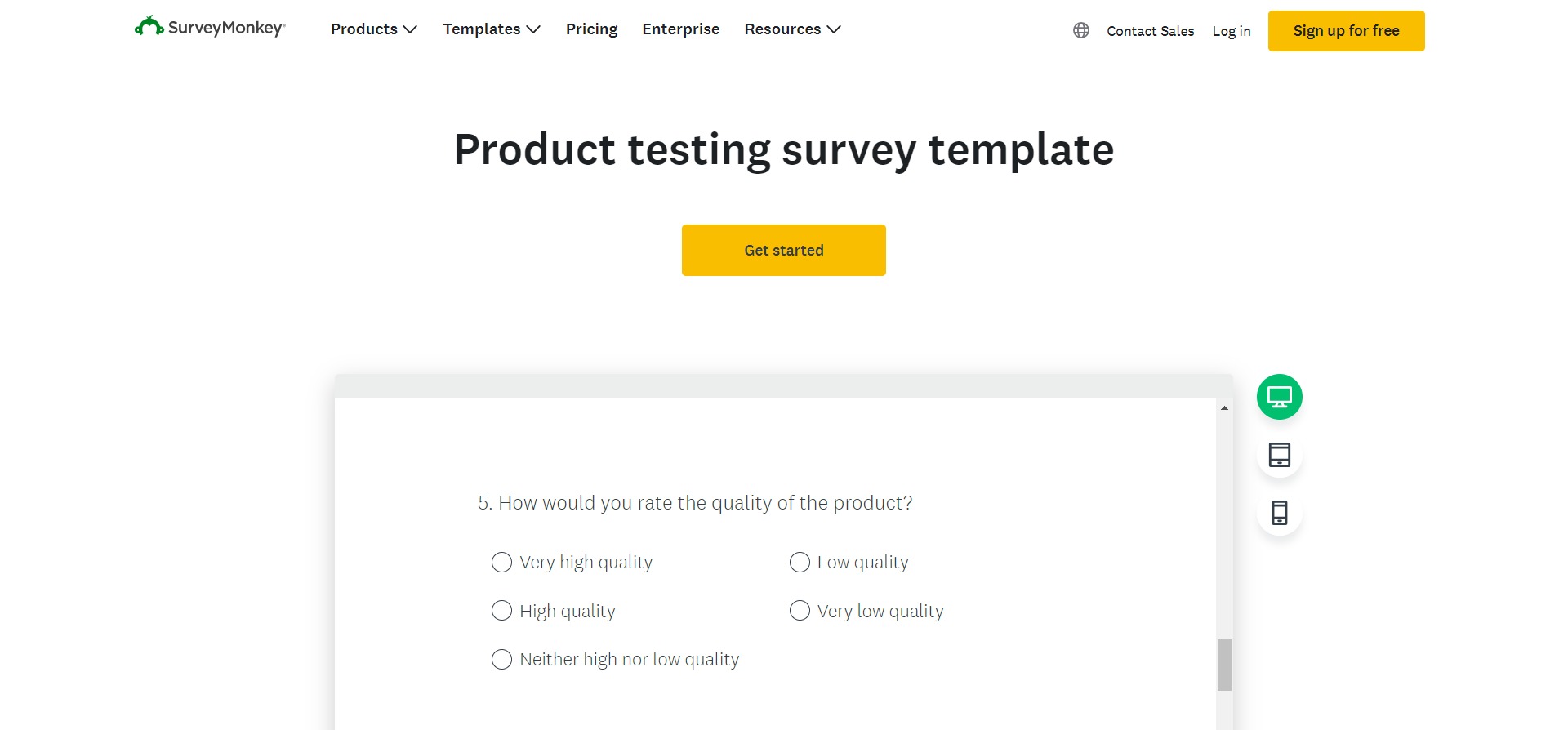Contact Sales

(1150, 31)
